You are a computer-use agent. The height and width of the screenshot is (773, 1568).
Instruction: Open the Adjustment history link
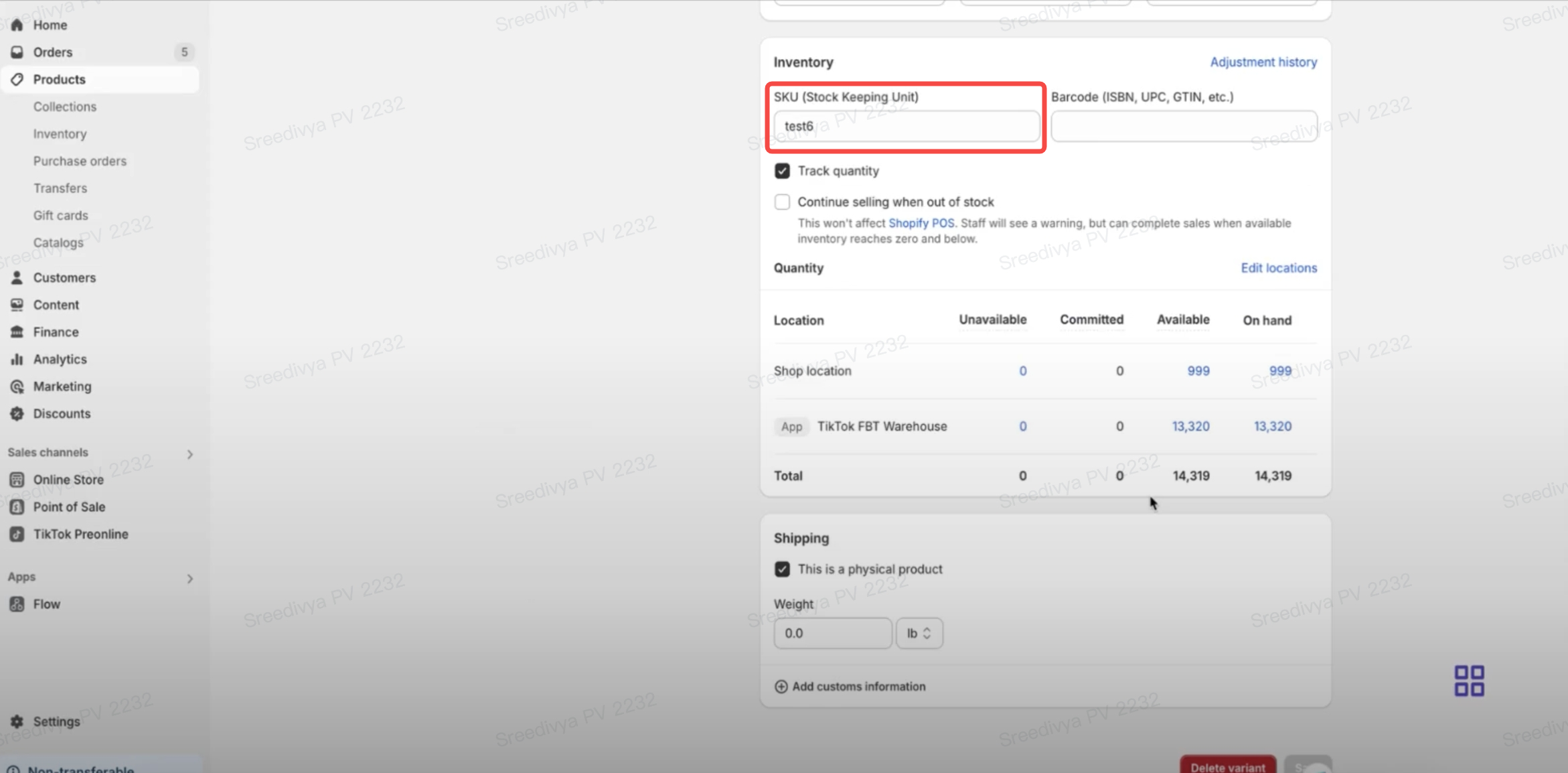pos(1263,62)
